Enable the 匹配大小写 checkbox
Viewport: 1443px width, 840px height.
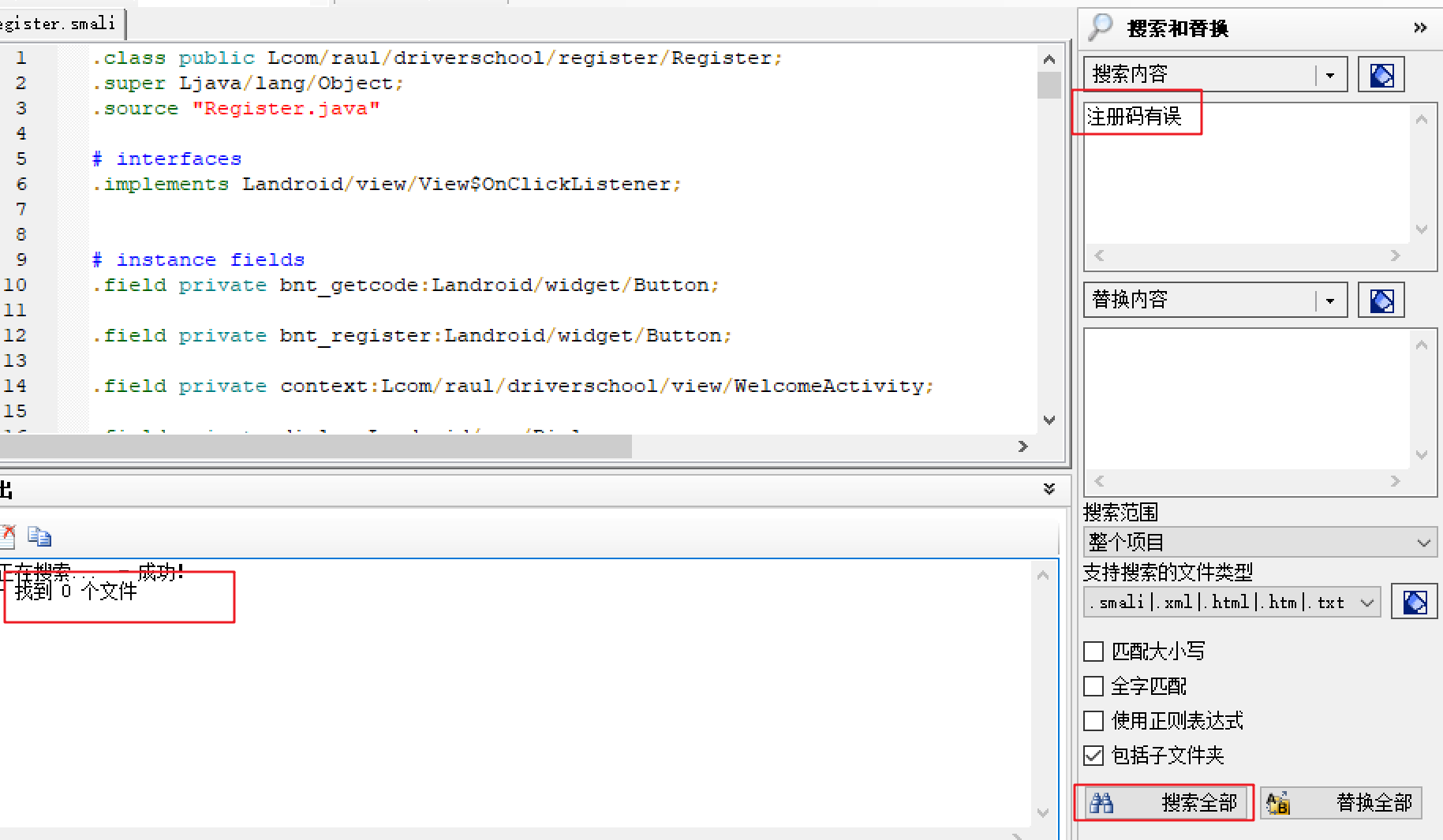[x=1093, y=651]
